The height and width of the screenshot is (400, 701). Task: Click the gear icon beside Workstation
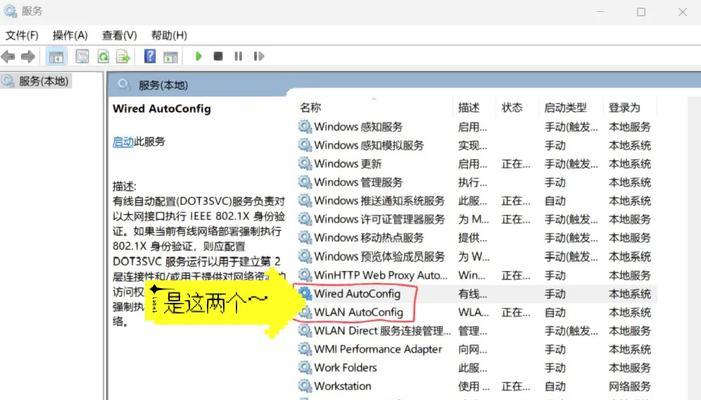(305, 386)
